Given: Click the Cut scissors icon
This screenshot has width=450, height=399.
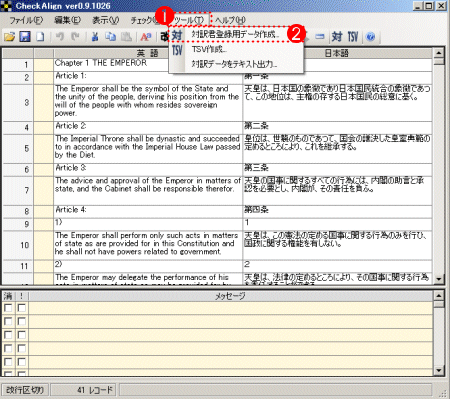Looking at the screenshot, I should [x=95, y=37].
